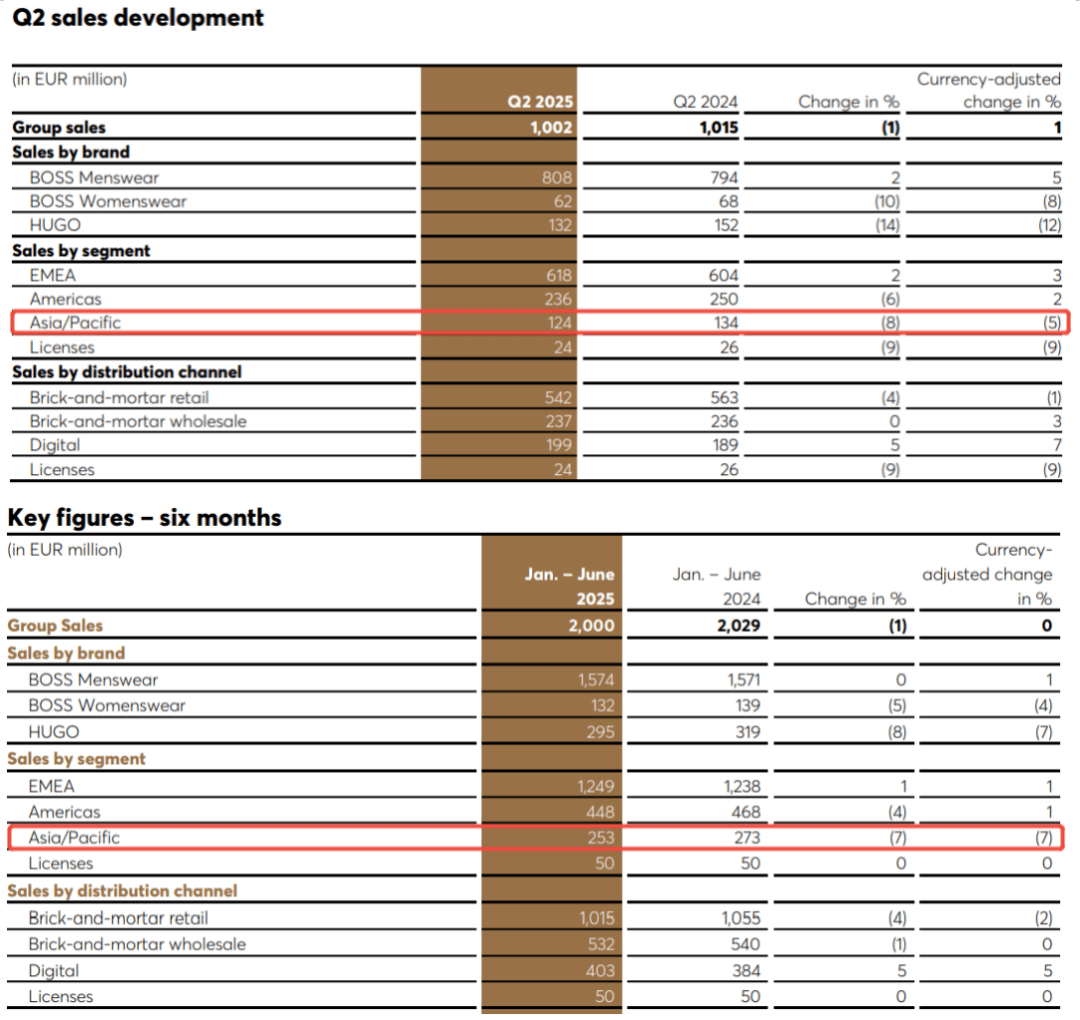Select the "Jan. – June 2025" column header
This screenshot has height=1020, width=1080.
click(570, 586)
